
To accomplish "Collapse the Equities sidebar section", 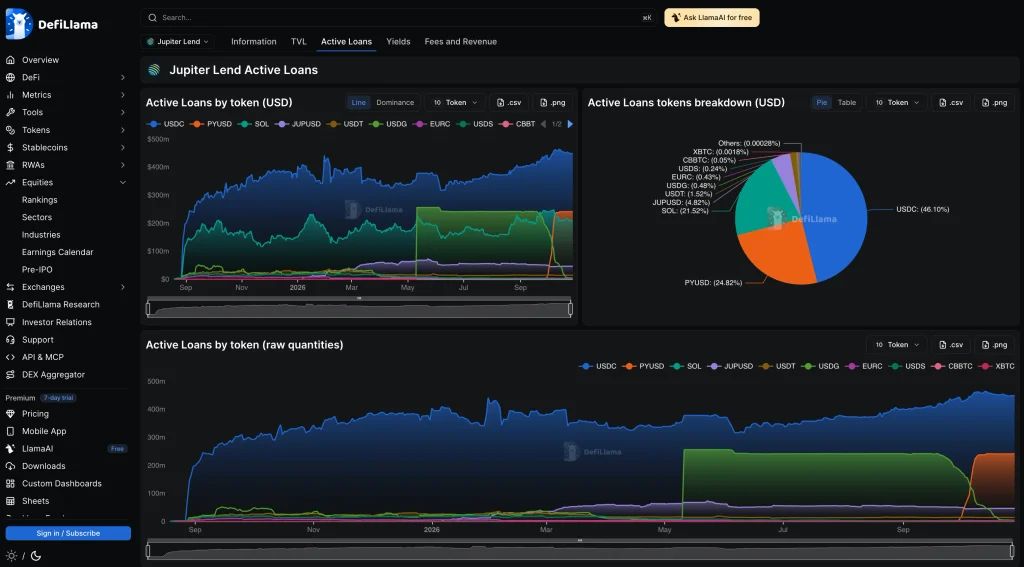I will pyautogui.click(x=123, y=183).
